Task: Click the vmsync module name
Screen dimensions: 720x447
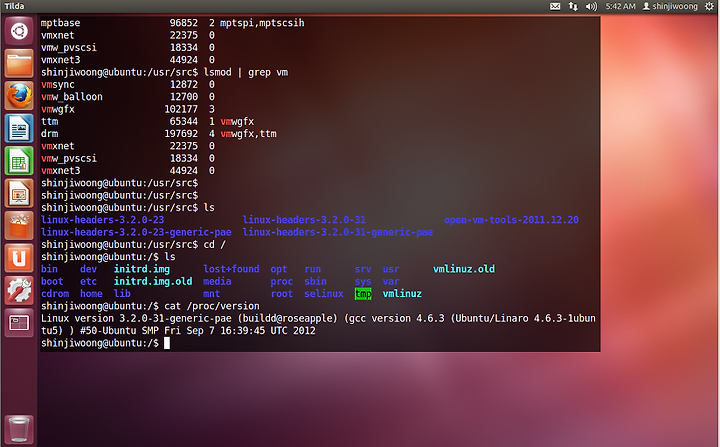Action: click(x=58, y=85)
